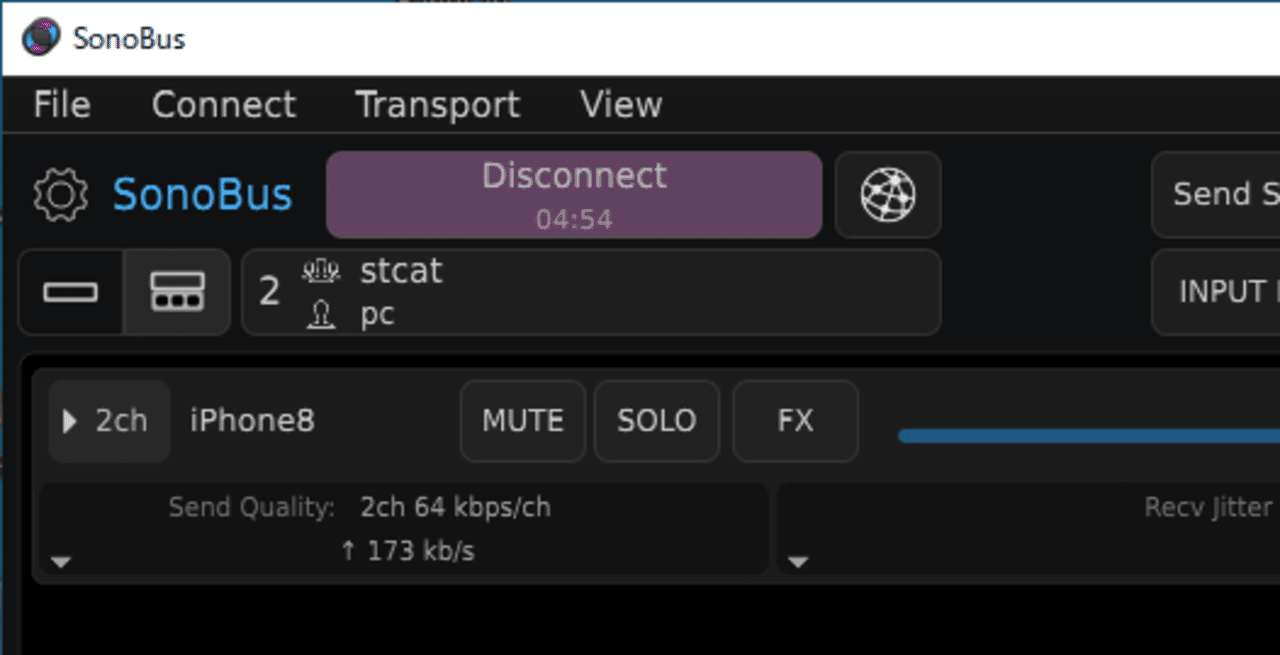Screen dimensions: 1280x655
Task: Switch to the minimal single-bar view icon
Action: 71,292
